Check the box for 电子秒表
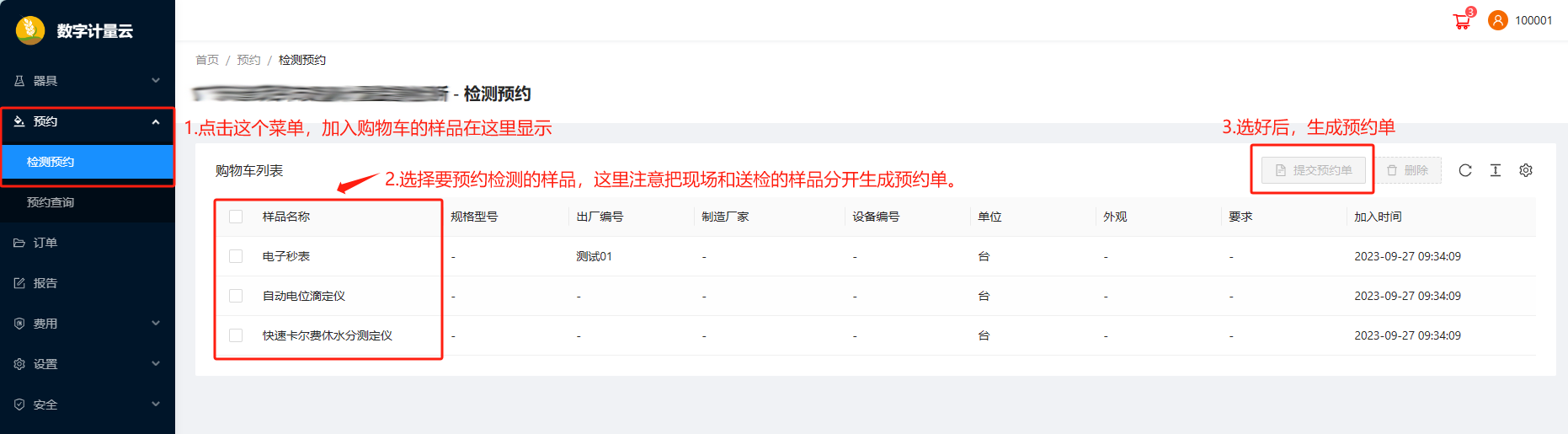 click(x=236, y=256)
